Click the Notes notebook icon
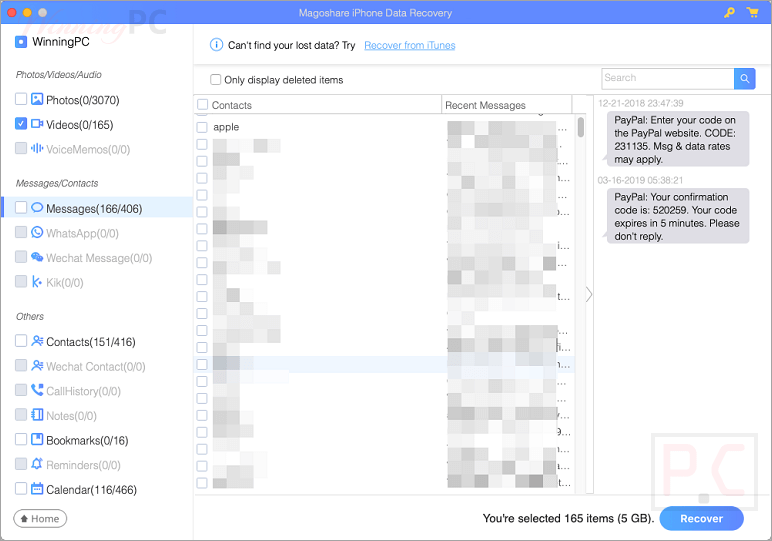 coord(37,414)
